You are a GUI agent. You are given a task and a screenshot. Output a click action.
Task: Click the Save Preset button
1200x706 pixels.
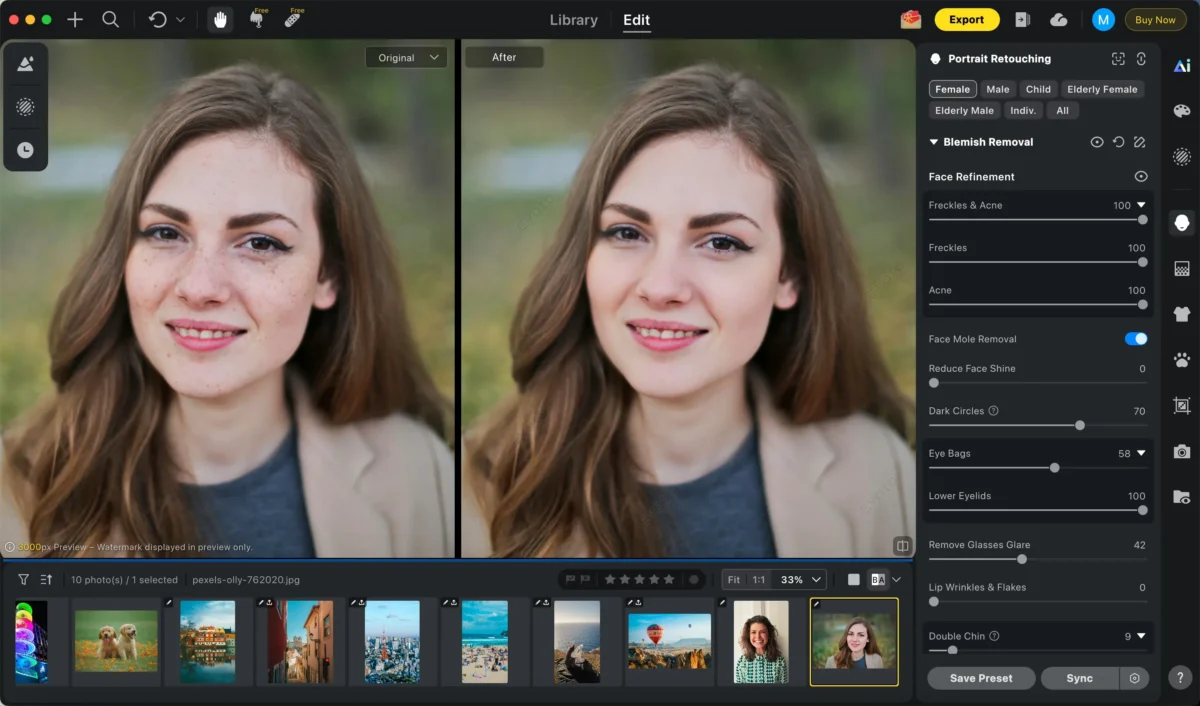980,678
